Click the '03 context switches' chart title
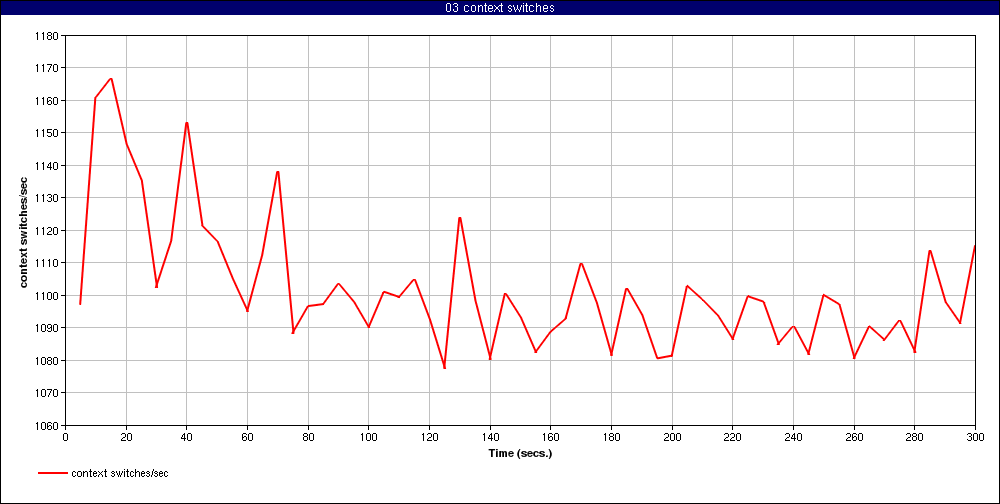1000x504 pixels. coord(500,8)
